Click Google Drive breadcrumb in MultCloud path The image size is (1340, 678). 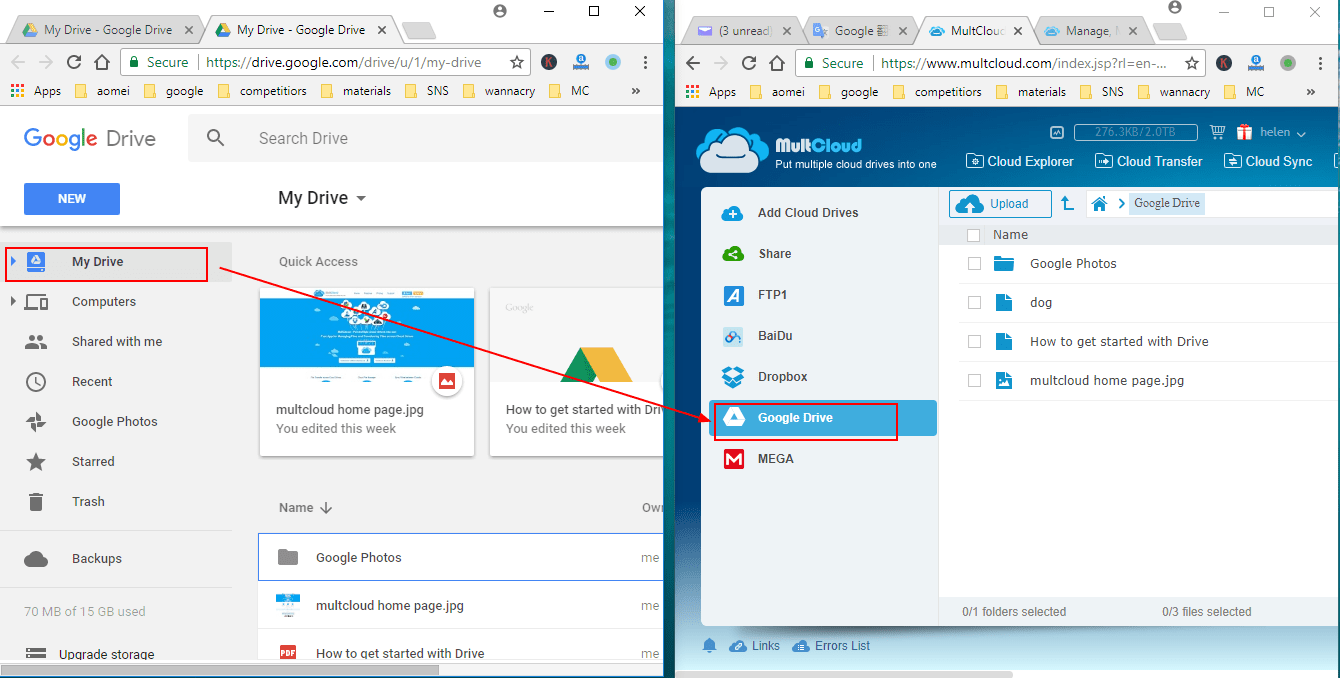tap(1166, 203)
